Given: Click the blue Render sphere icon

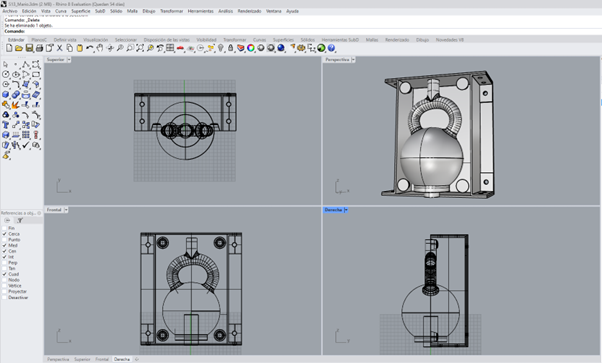Looking at the screenshot, I should pos(281,48).
